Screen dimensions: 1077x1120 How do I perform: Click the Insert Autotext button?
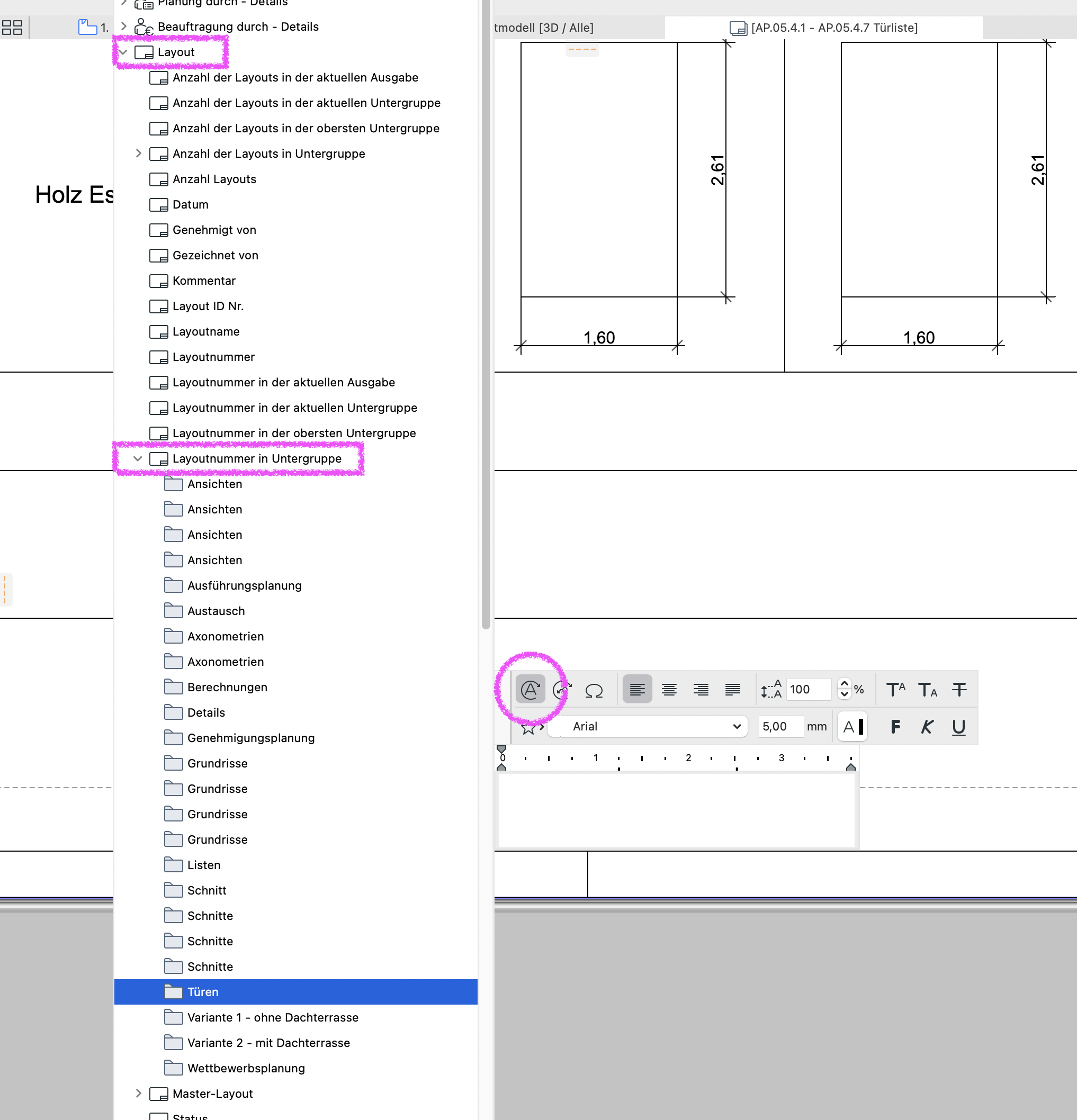click(x=530, y=690)
